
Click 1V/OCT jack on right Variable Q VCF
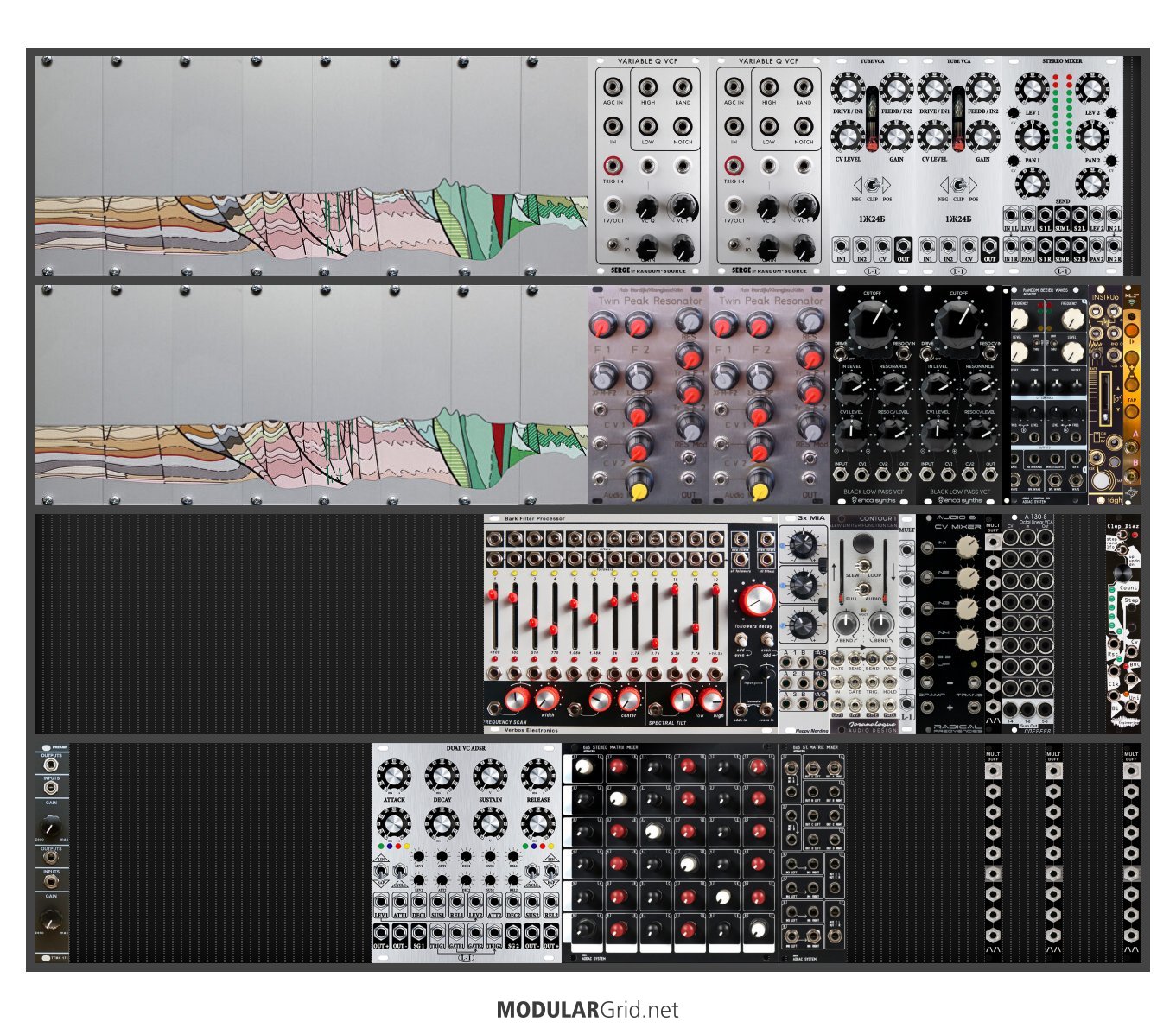(x=734, y=206)
